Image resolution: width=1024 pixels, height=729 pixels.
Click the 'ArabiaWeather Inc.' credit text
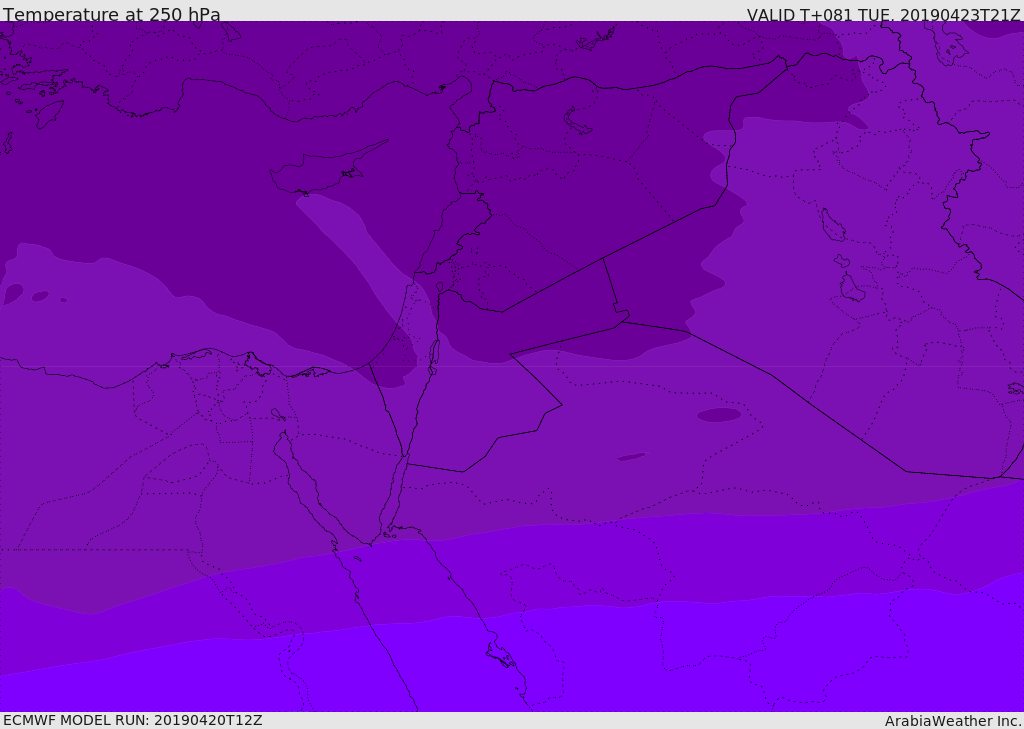click(x=952, y=721)
